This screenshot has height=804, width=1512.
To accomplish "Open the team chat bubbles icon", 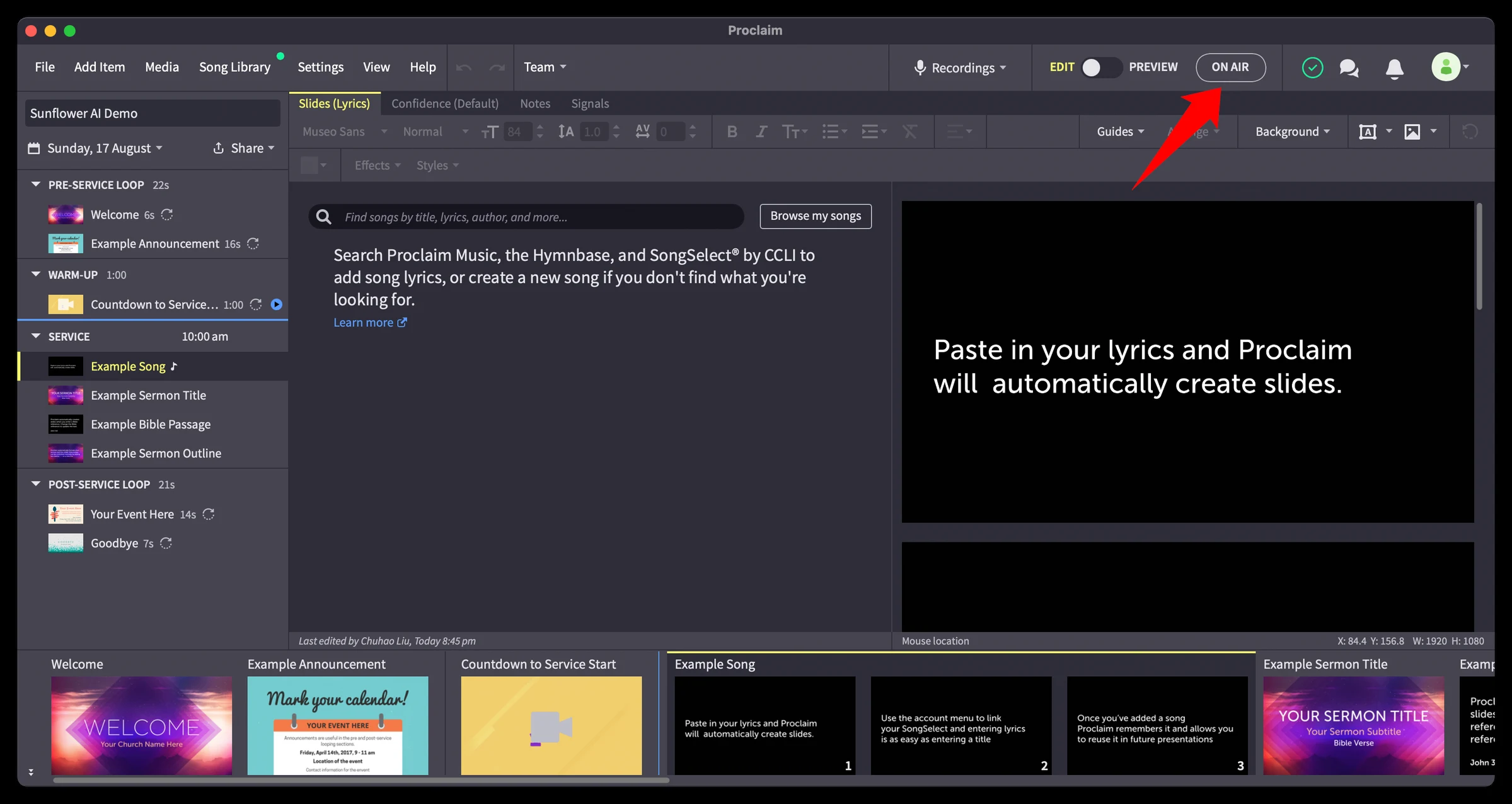I will pyautogui.click(x=1349, y=67).
